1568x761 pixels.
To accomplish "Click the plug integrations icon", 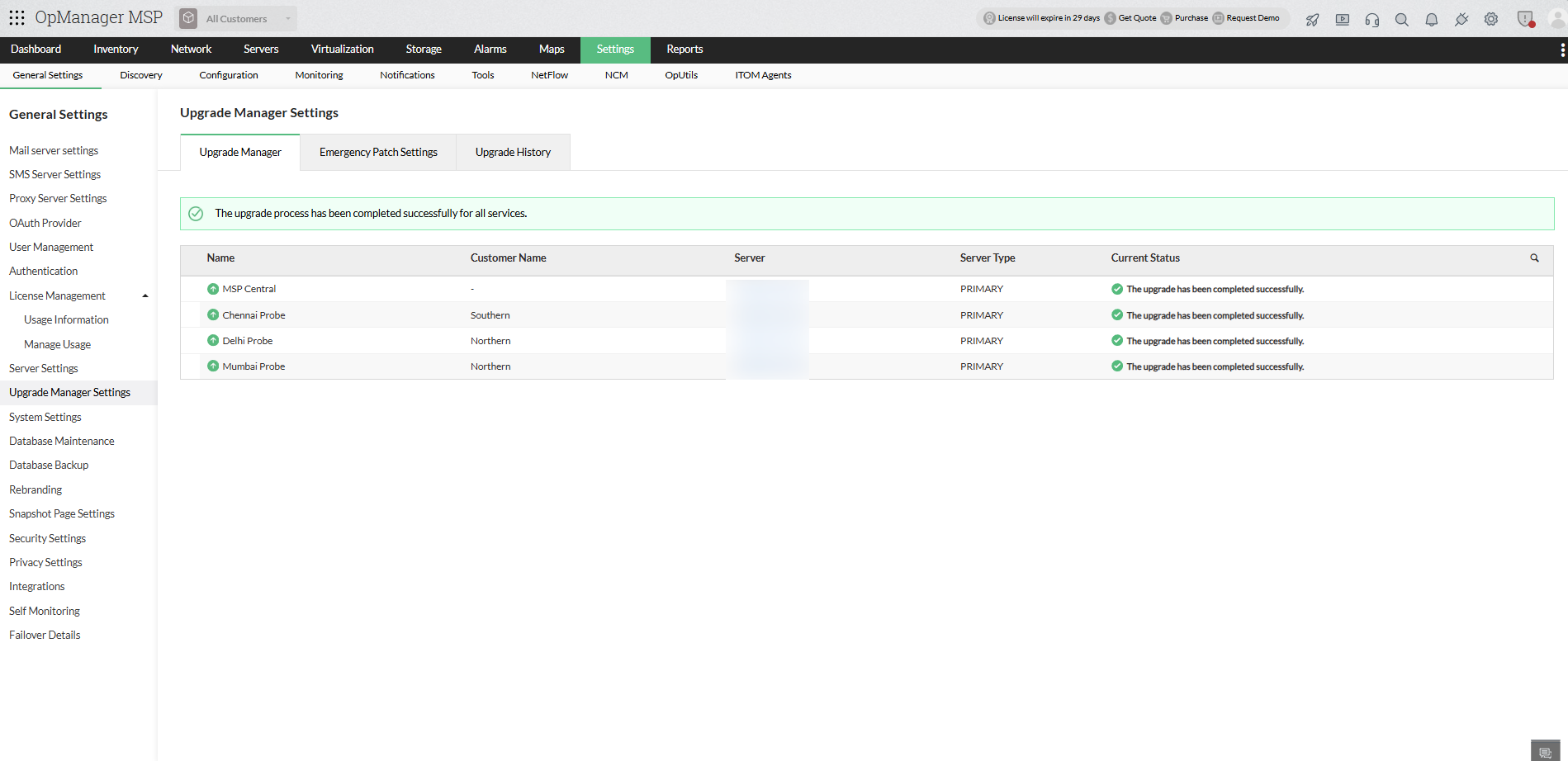I will [x=1461, y=19].
